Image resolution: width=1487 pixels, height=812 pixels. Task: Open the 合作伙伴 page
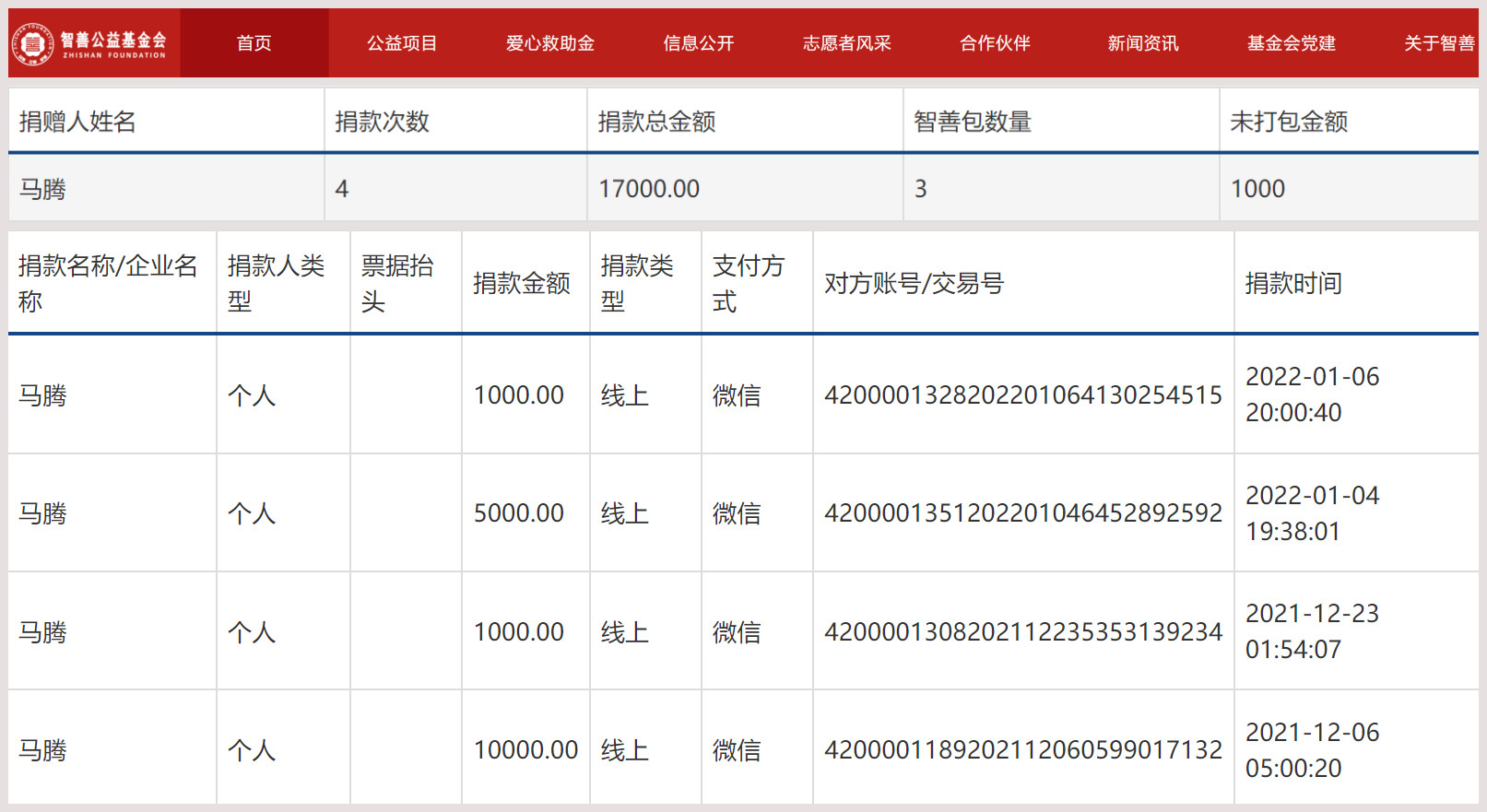995,43
